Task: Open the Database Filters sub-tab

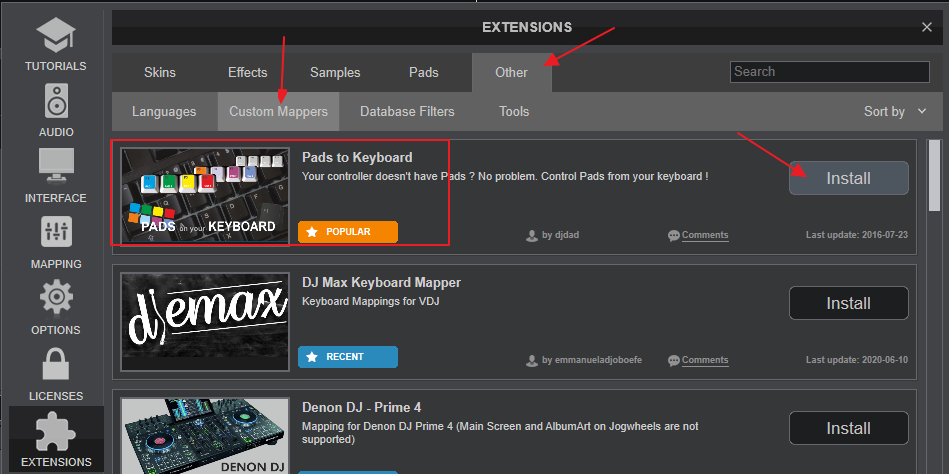Action: (407, 111)
